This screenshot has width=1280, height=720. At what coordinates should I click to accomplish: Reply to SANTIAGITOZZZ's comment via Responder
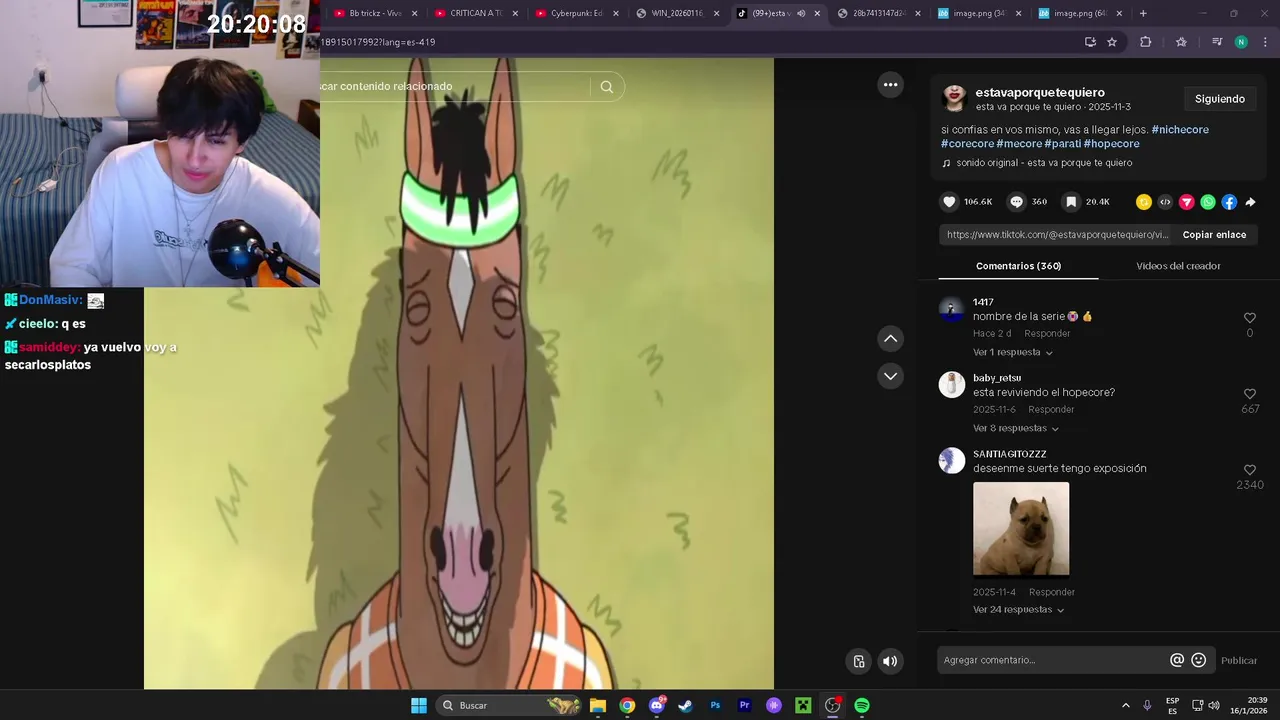click(1052, 593)
